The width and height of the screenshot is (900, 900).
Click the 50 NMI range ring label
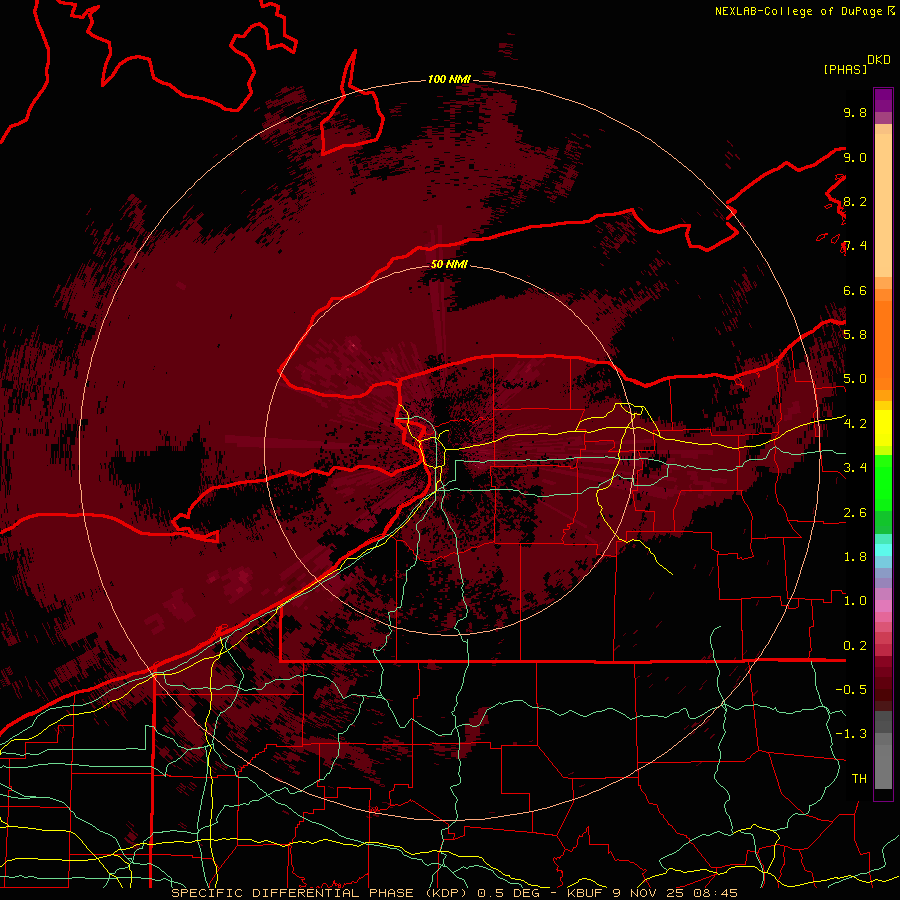coord(449,265)
